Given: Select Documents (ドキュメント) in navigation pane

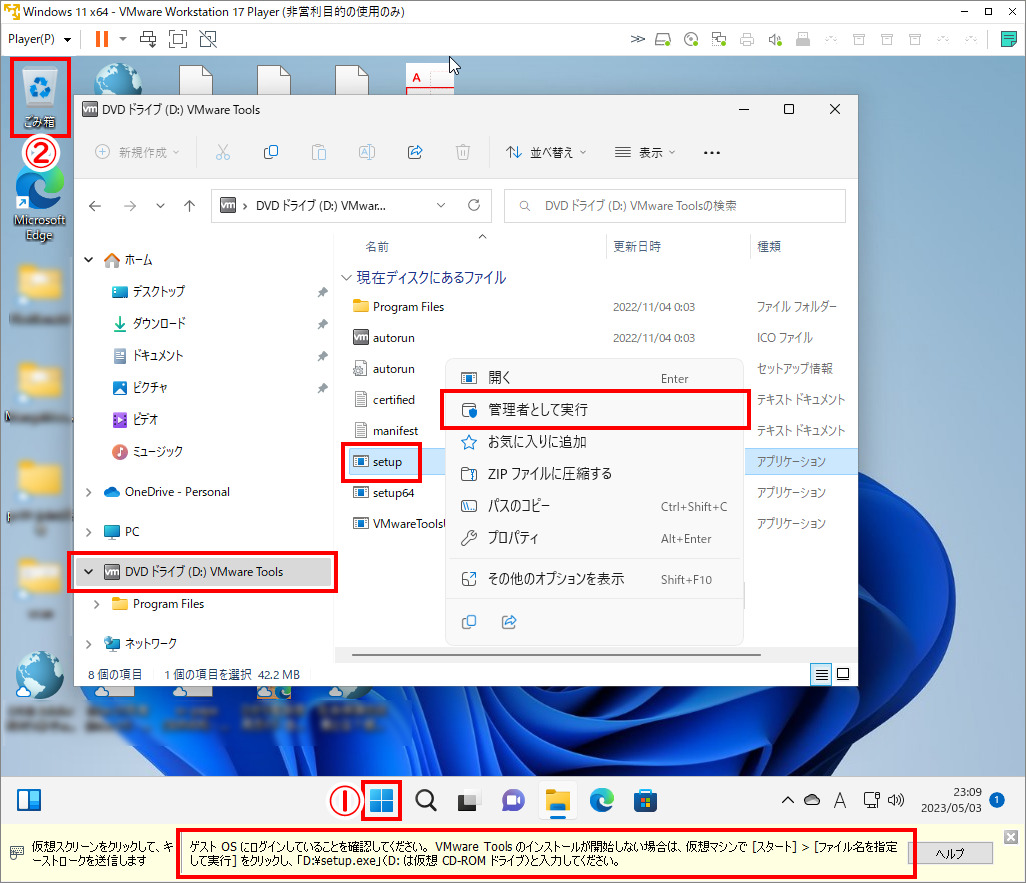Looking at the screenshot, I should pyautogui.click(x=158, y=356).
